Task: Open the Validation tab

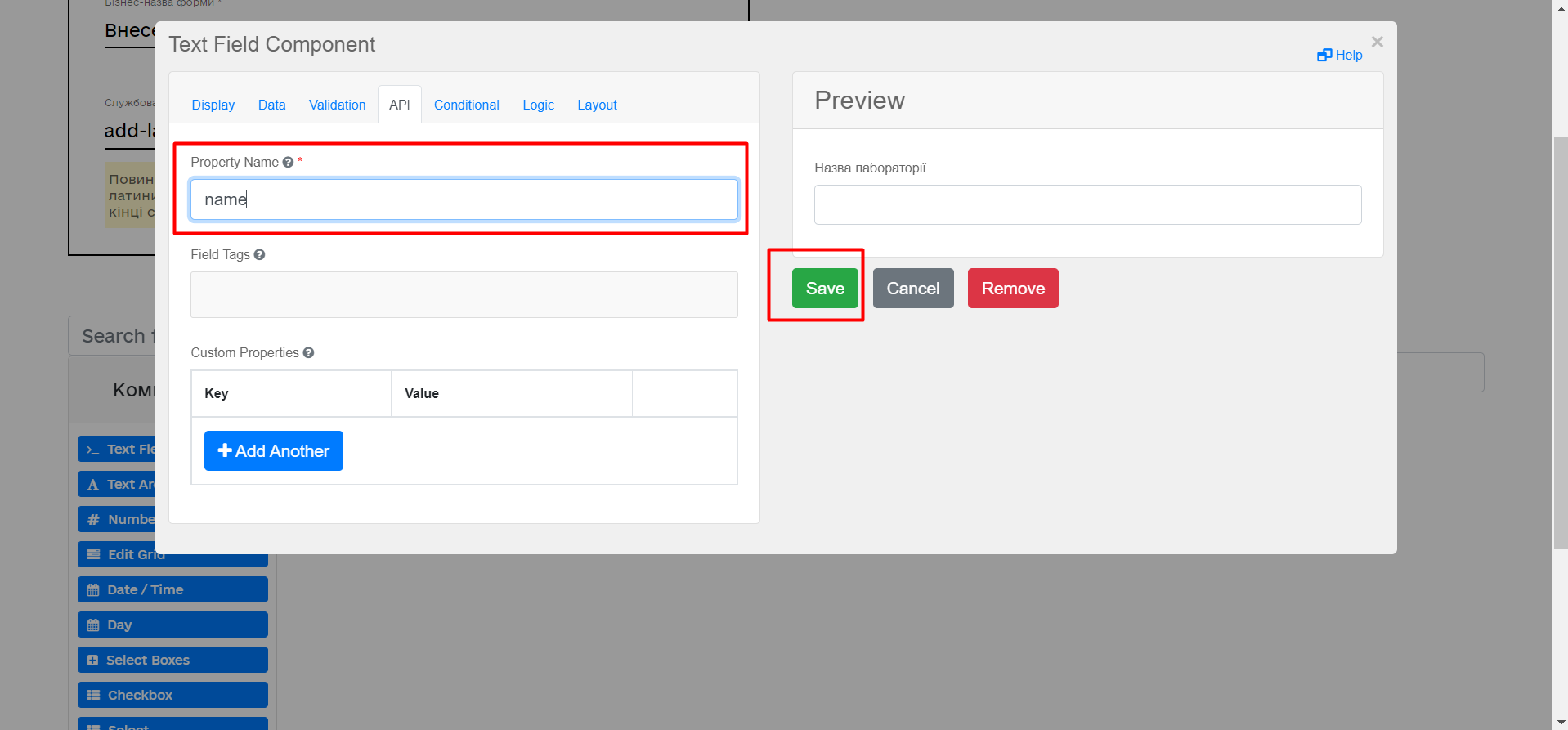Action: click(x=338, y=105)
